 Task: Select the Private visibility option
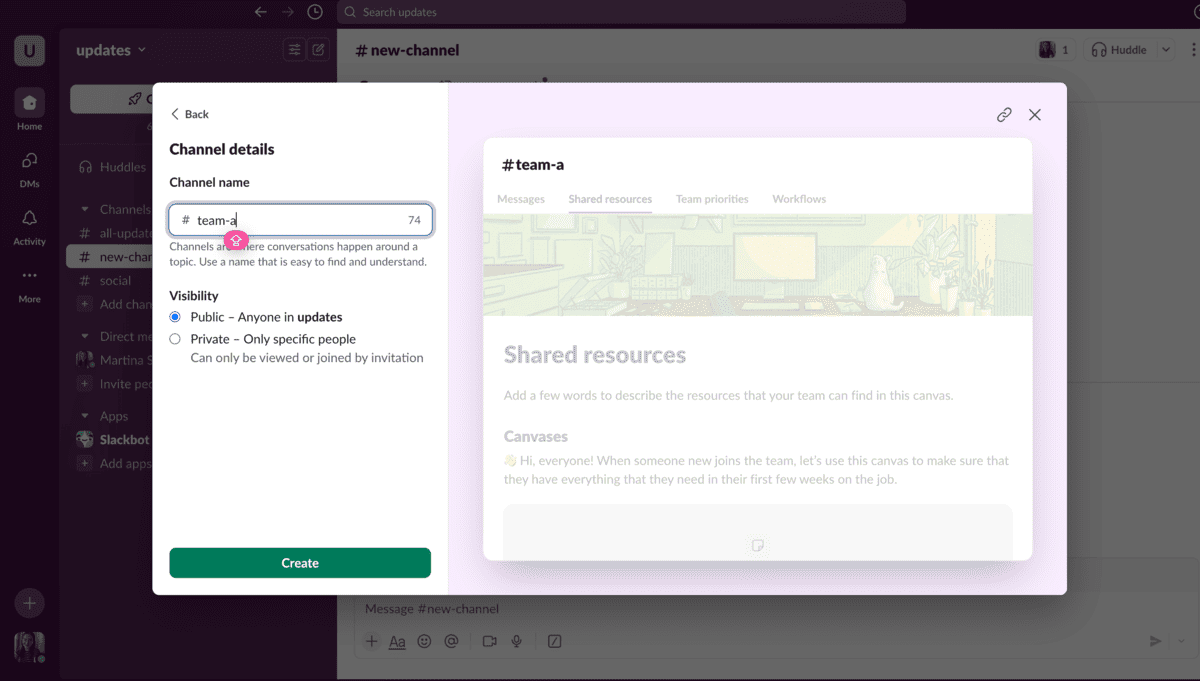[175, 339]
